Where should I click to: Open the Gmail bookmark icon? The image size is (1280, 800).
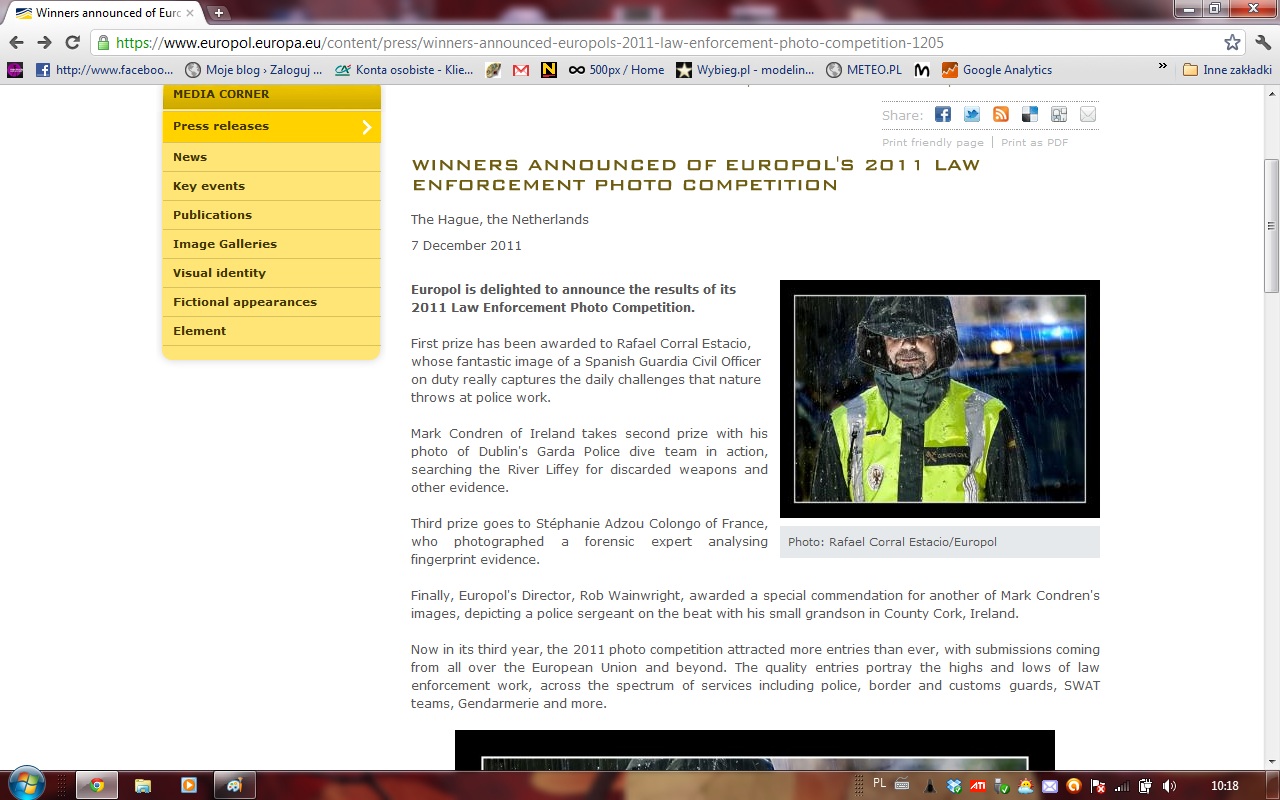[x=520, y=70]
